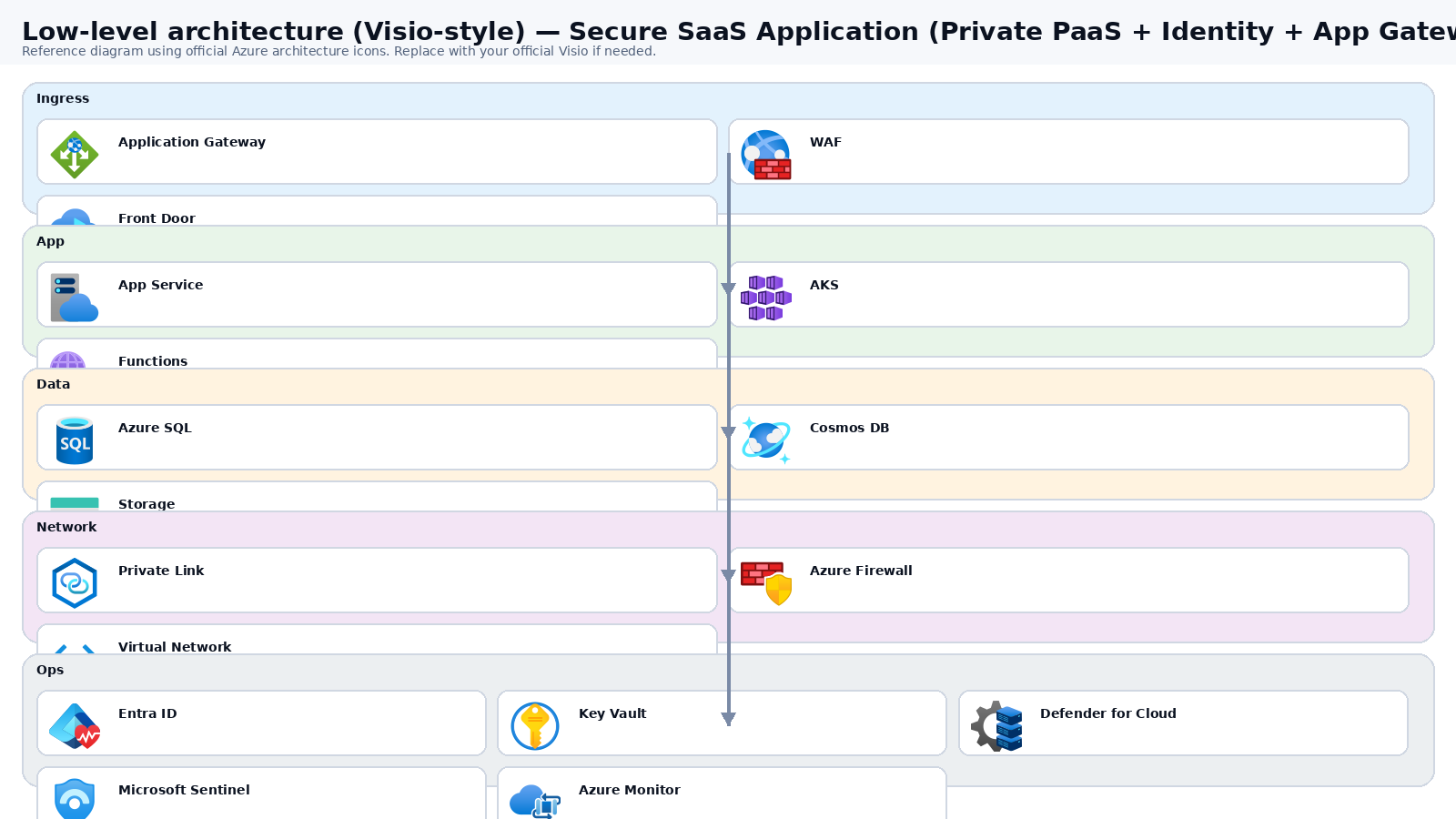Image resolution: width=1456 pixels, height=819 pixels.
Task: Click the Network group heading
Action: point(66,527)
